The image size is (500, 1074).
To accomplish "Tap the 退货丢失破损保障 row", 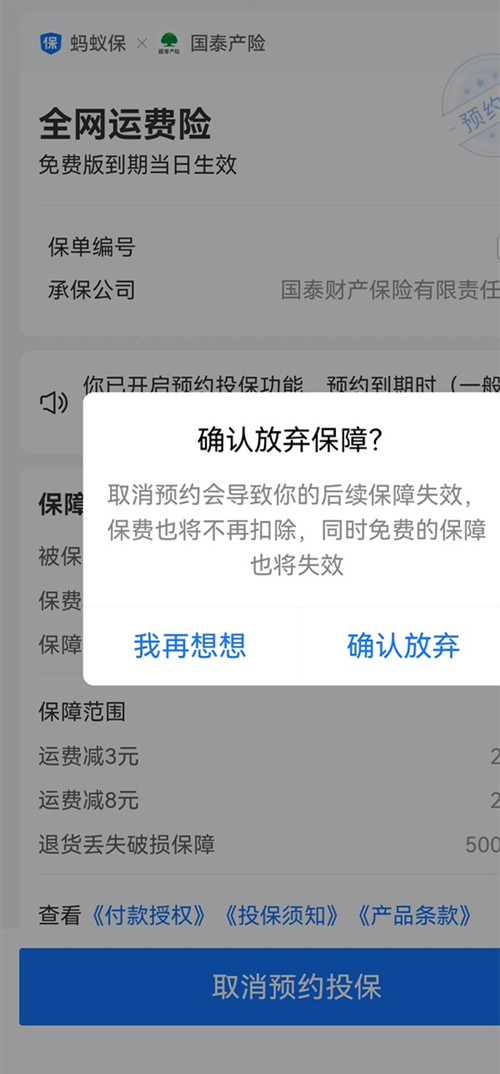I will point(269,844).
